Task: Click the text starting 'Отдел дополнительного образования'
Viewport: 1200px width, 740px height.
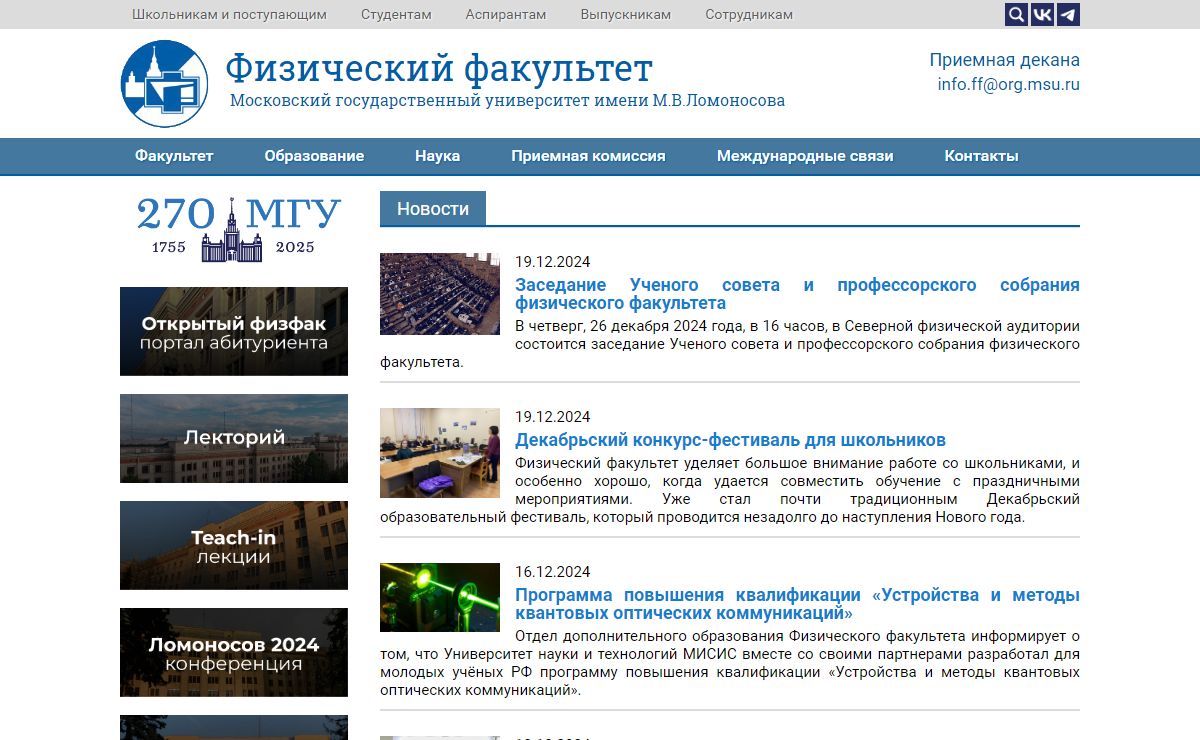Action: coord(730,663)
